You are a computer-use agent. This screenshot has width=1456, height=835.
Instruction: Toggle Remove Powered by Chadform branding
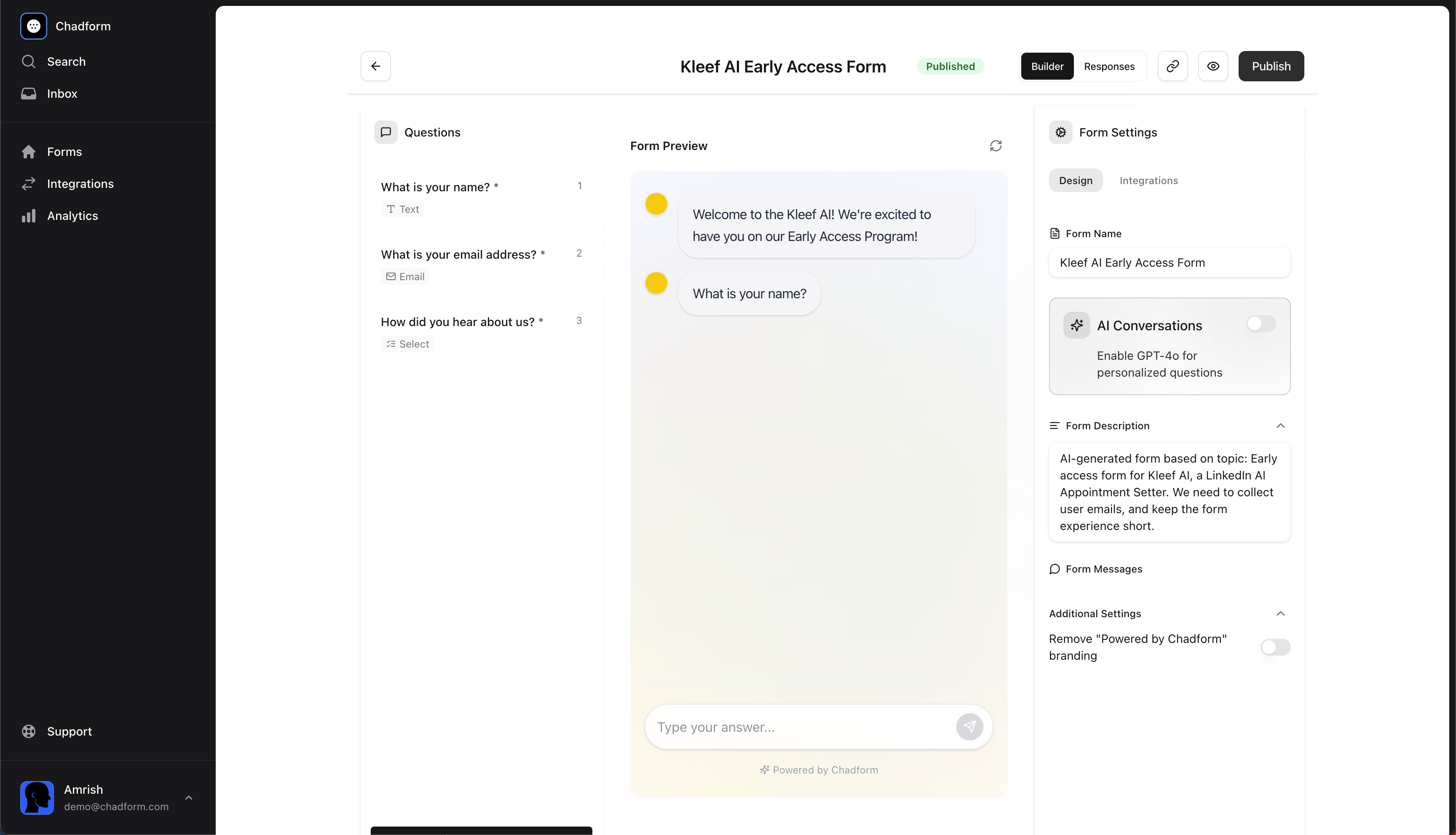click(1275, 647)
